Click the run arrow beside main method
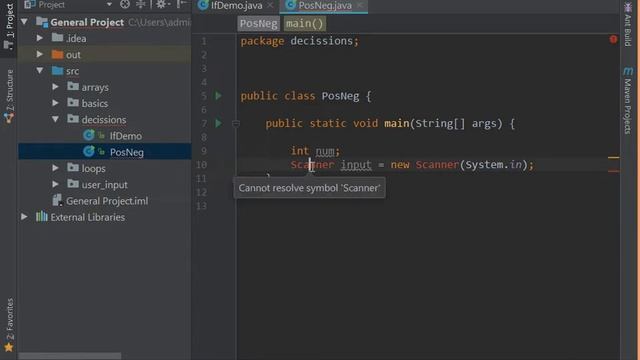Image resolution: width=640 pixels, height=360 pixels. click(x=218, y=123)
